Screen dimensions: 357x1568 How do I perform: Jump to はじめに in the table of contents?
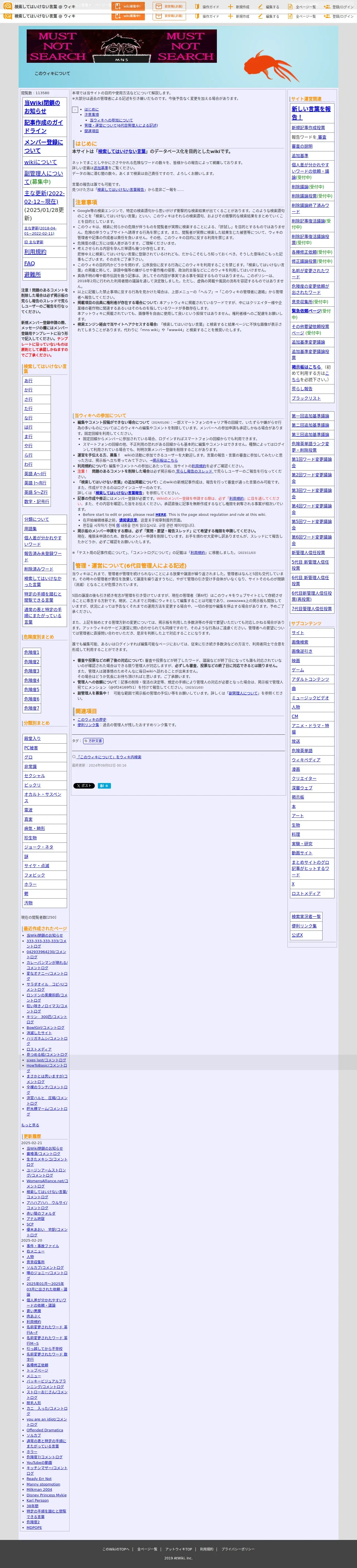coord(91,109)
